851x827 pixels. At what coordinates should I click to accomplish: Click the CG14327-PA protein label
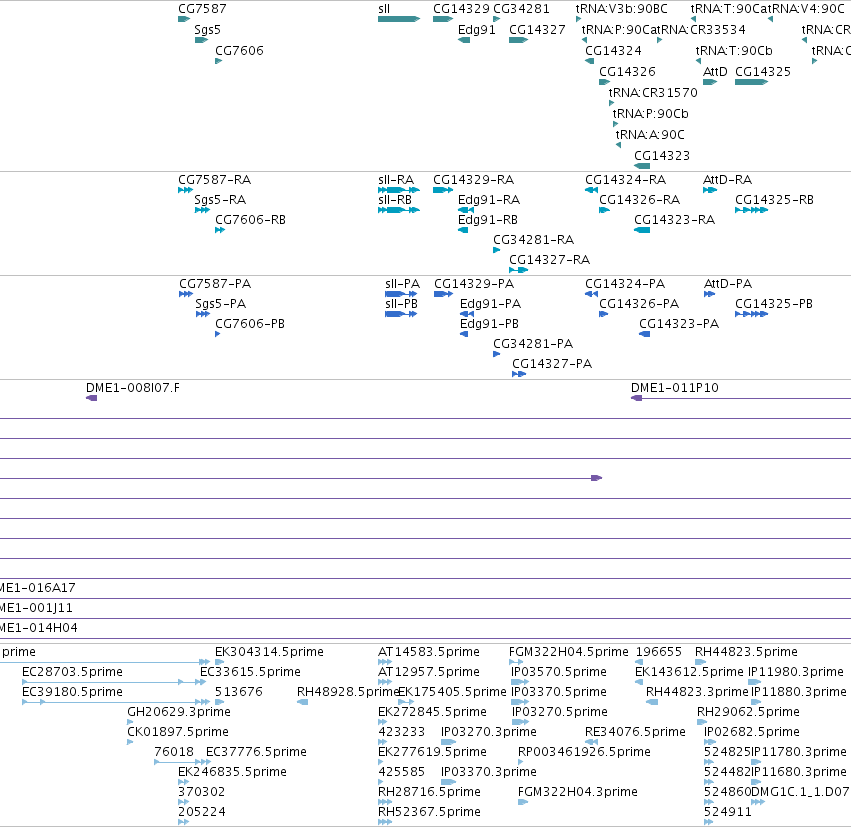[x=552, y=364]
